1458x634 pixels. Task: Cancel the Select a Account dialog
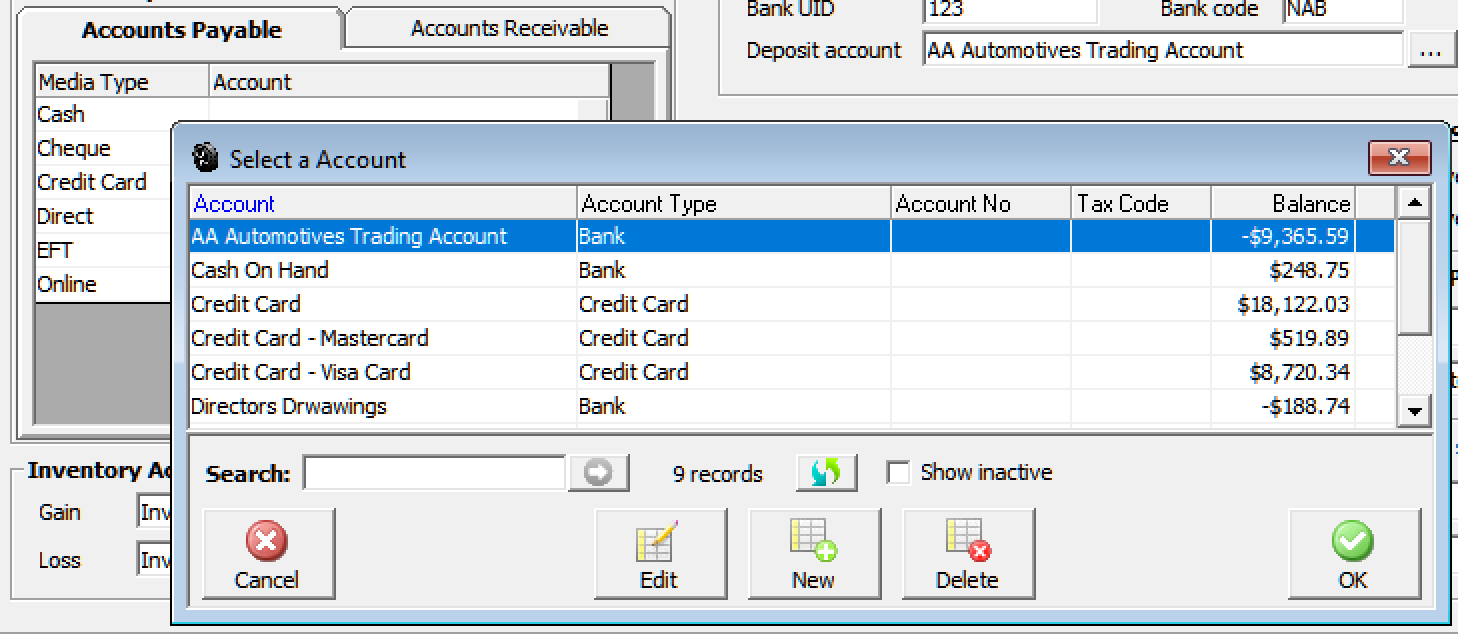[267, 553]
